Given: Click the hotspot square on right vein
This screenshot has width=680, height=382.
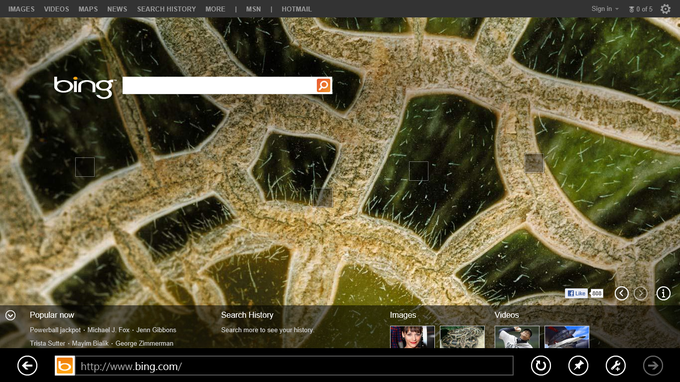Looking at the screenshot, I should point(534,163).
